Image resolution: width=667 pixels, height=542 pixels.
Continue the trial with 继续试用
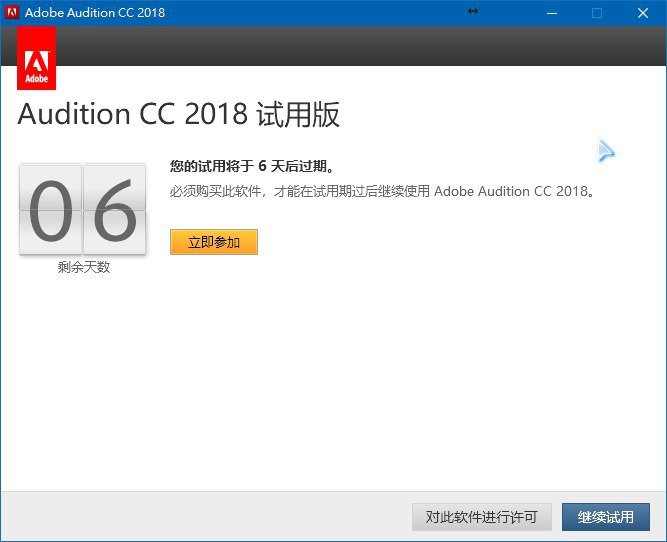point(606,517)
